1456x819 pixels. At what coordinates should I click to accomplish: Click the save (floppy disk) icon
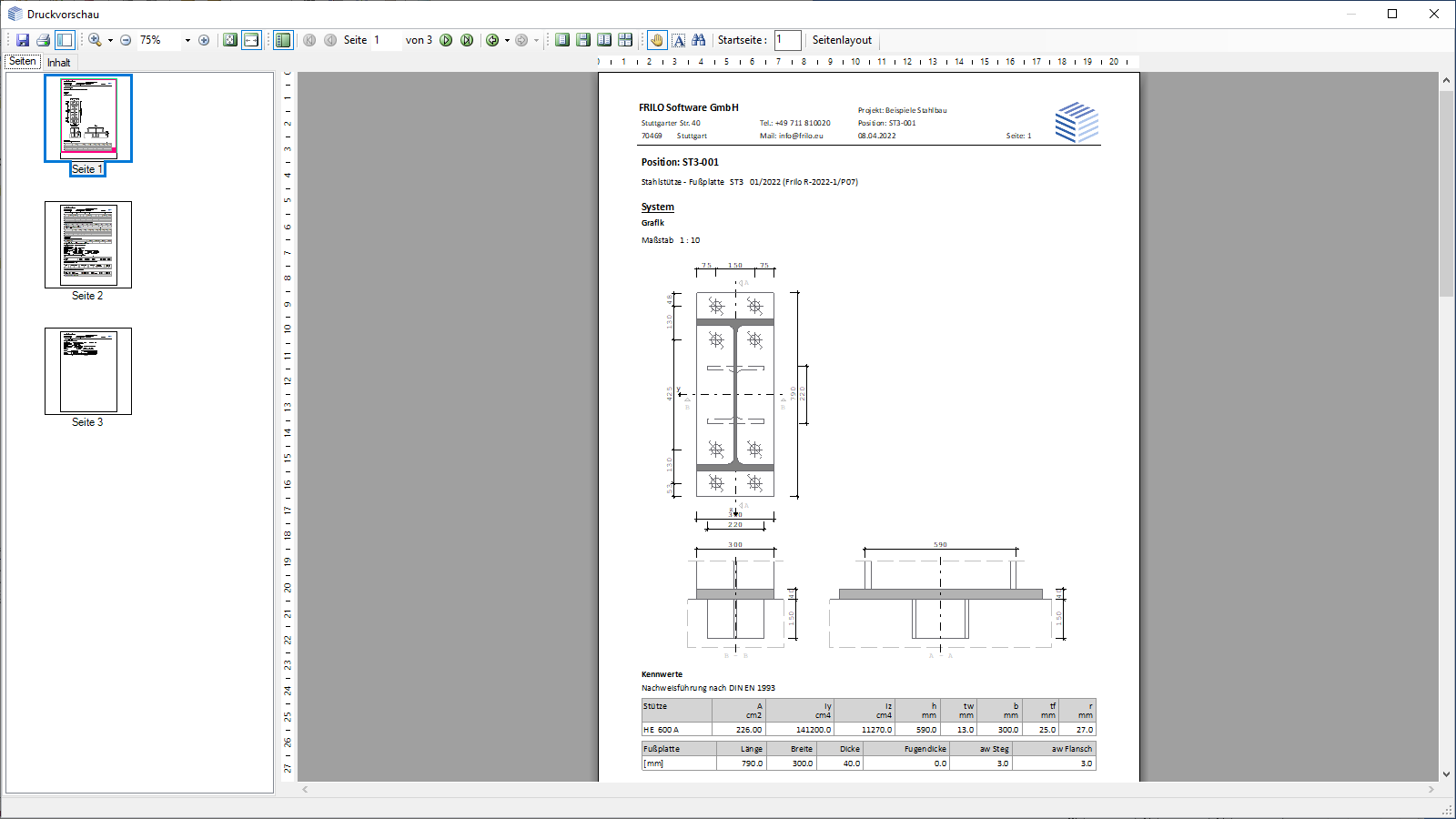point(23,40)
